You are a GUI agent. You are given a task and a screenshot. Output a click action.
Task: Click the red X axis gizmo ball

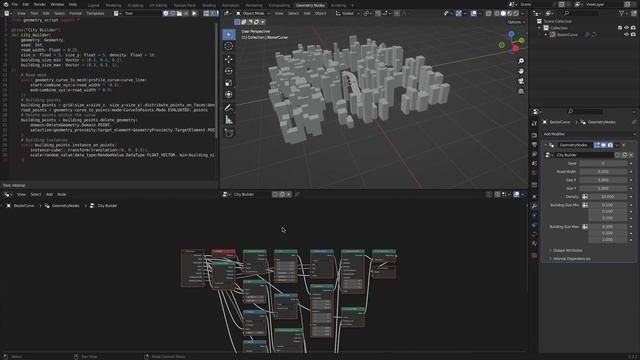(x=516, y=48)
